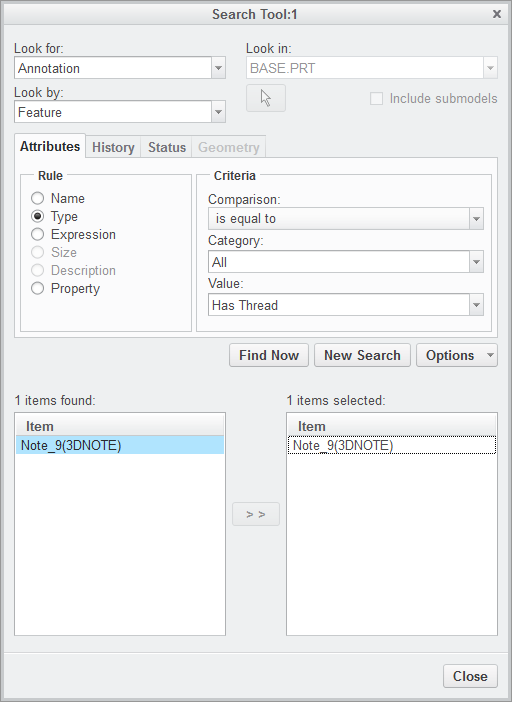Click the Item header of selected list
Screen dimensions: 512x702
(392, 425)
